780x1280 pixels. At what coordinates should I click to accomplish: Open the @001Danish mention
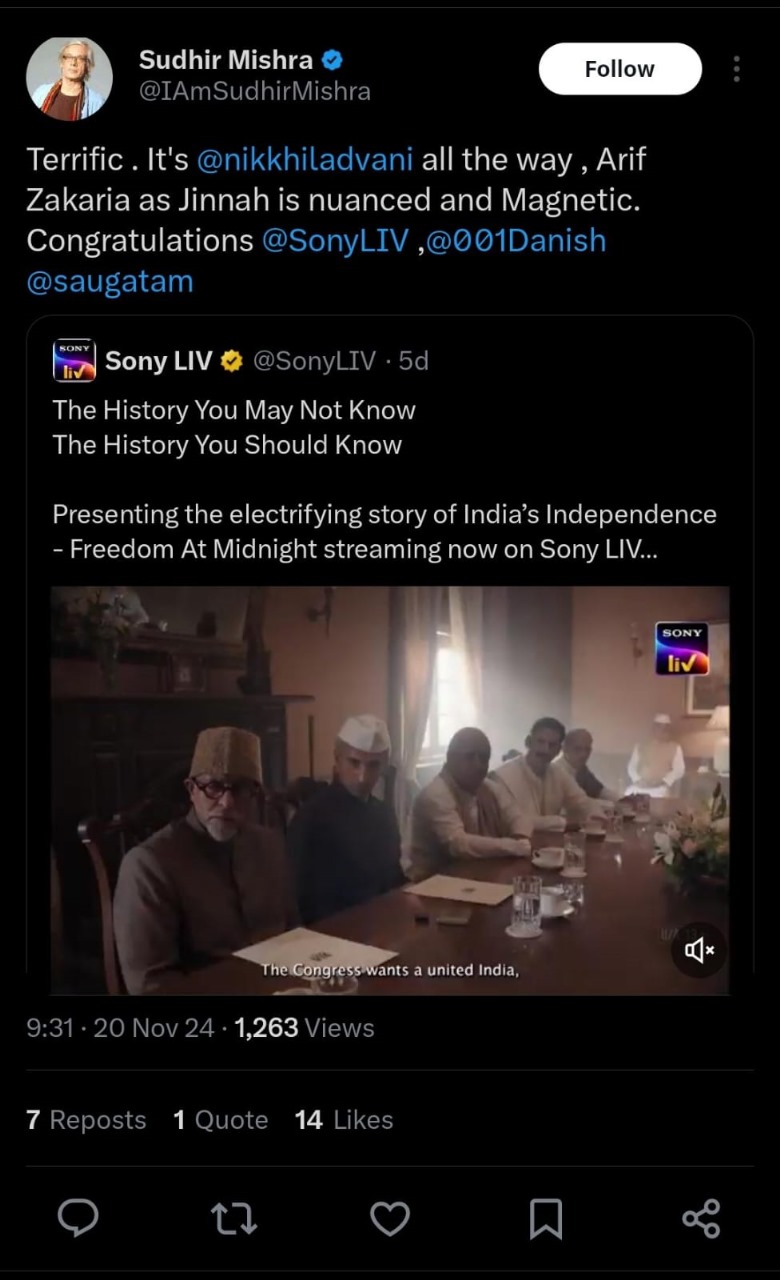(517, 241)
